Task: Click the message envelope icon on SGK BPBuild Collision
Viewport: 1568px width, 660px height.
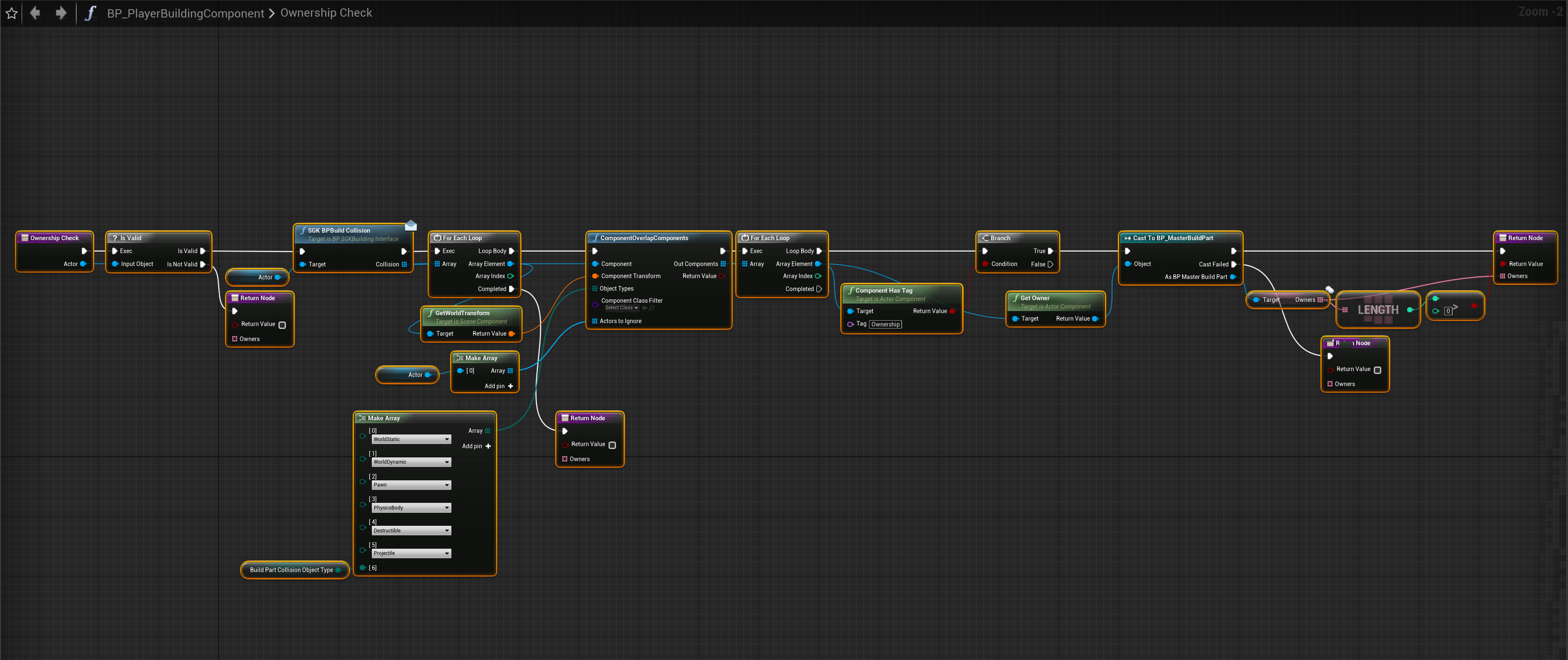Action: (411, 226)
